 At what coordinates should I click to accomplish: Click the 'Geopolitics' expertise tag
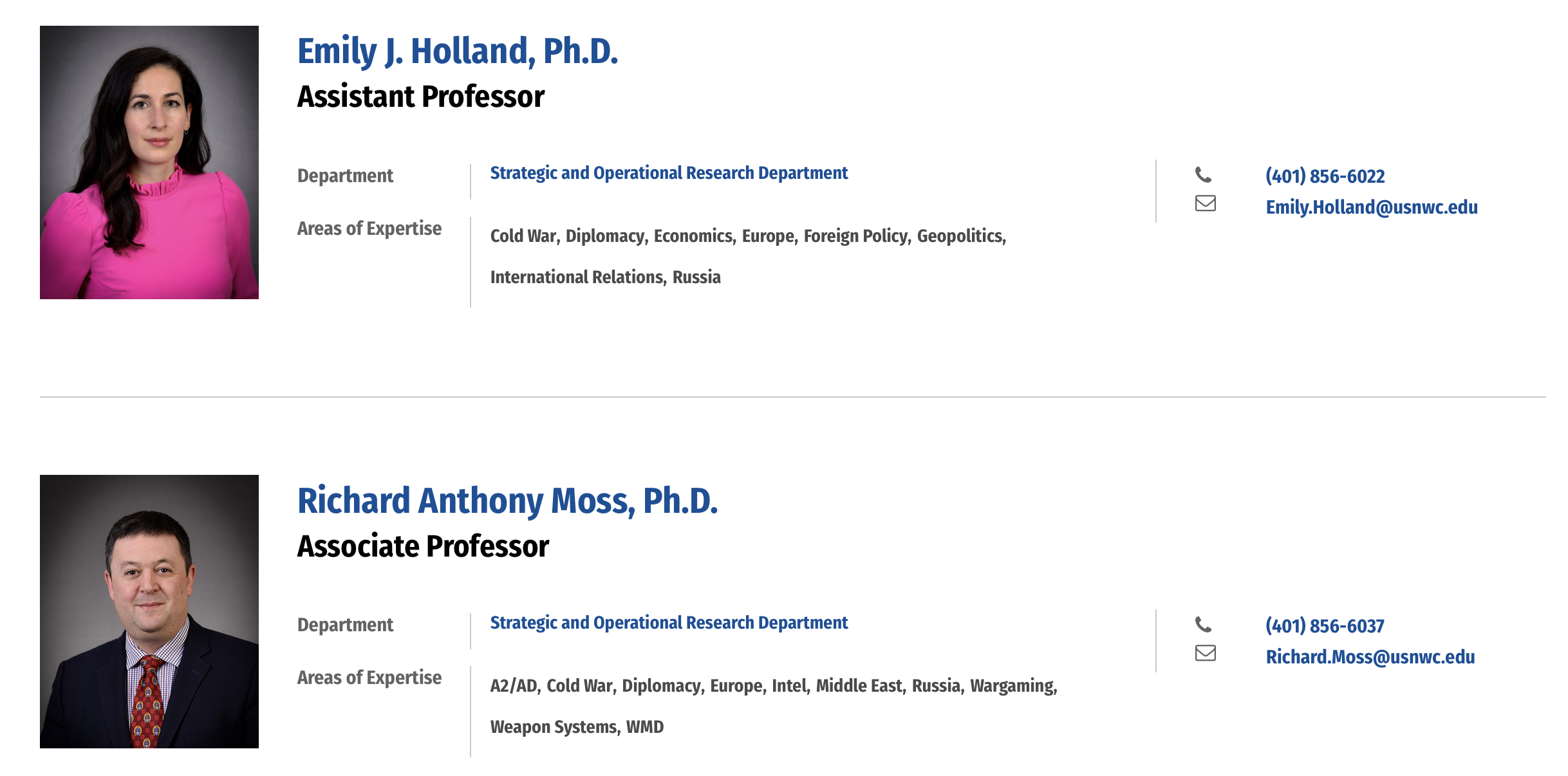(x=959, y=237)
